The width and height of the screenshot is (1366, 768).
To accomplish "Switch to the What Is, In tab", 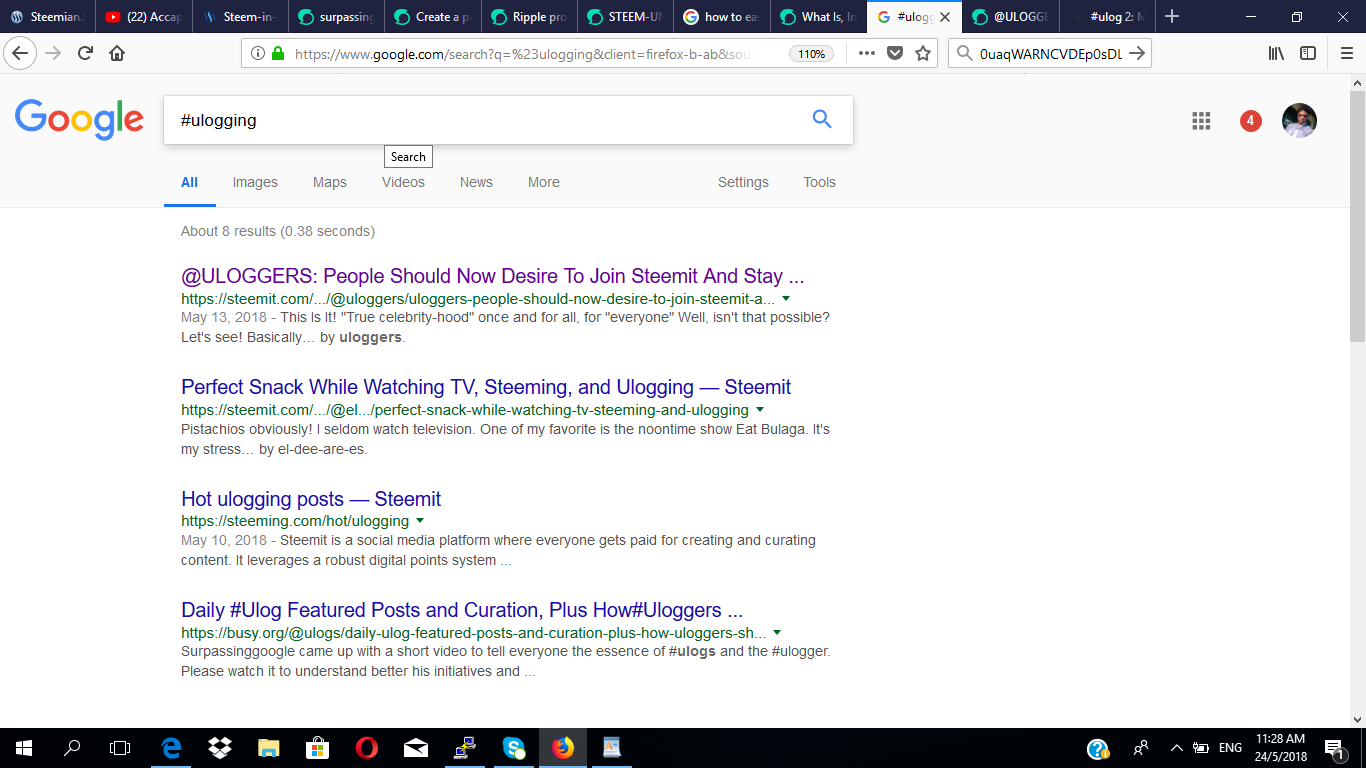I will coord(816,17).
